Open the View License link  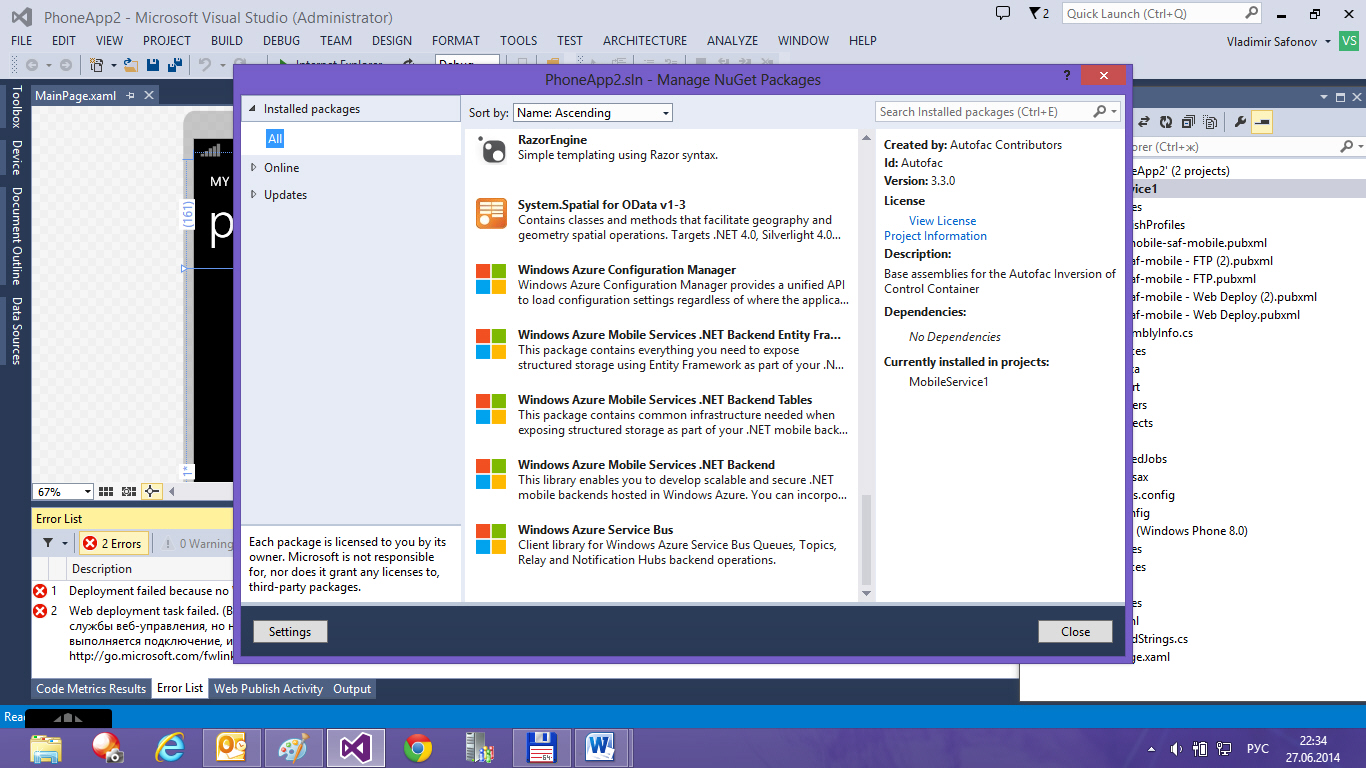pos(942,221)
